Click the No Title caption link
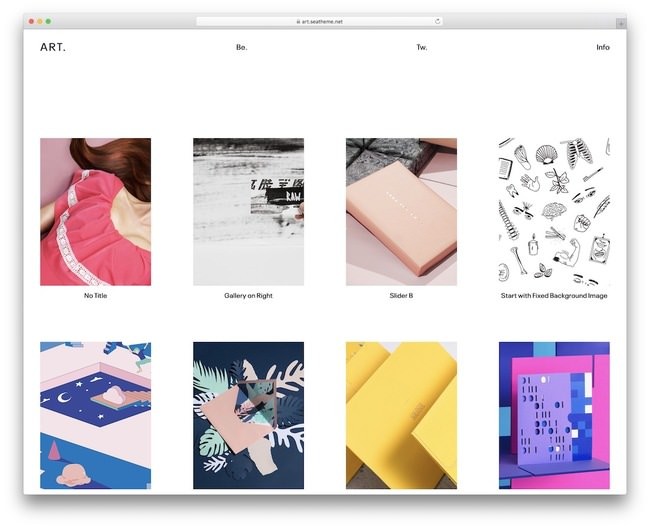 click(95, 295)
